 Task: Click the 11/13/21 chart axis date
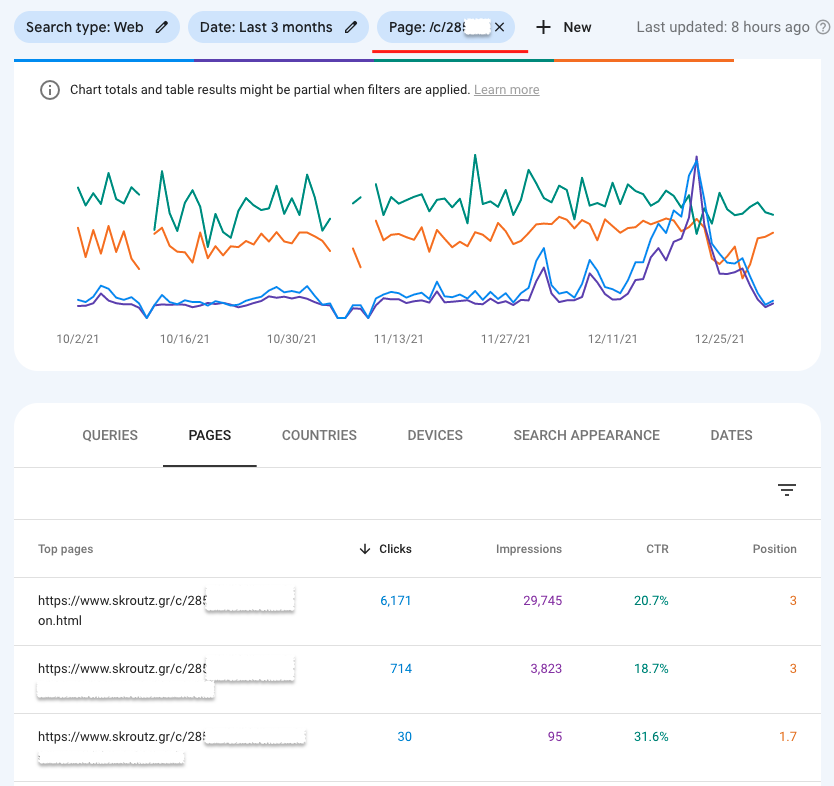398,339
